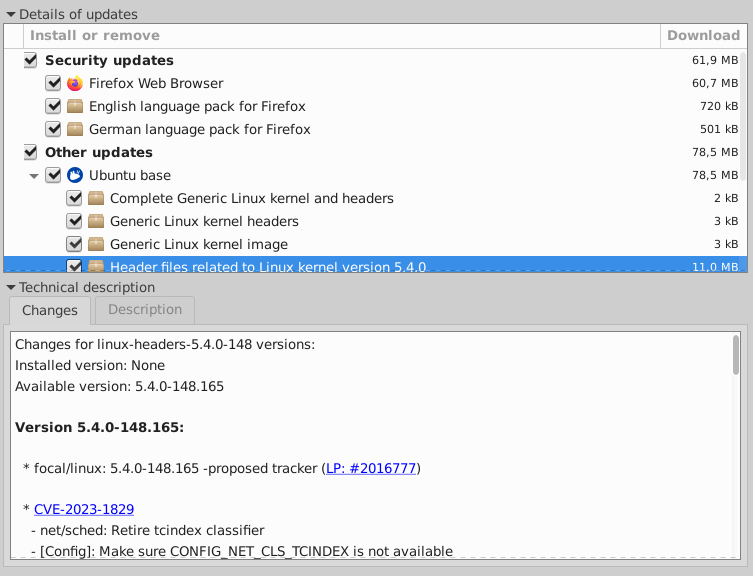Select the Ubuntu base row label
The image size is (753, 576).
130,175
